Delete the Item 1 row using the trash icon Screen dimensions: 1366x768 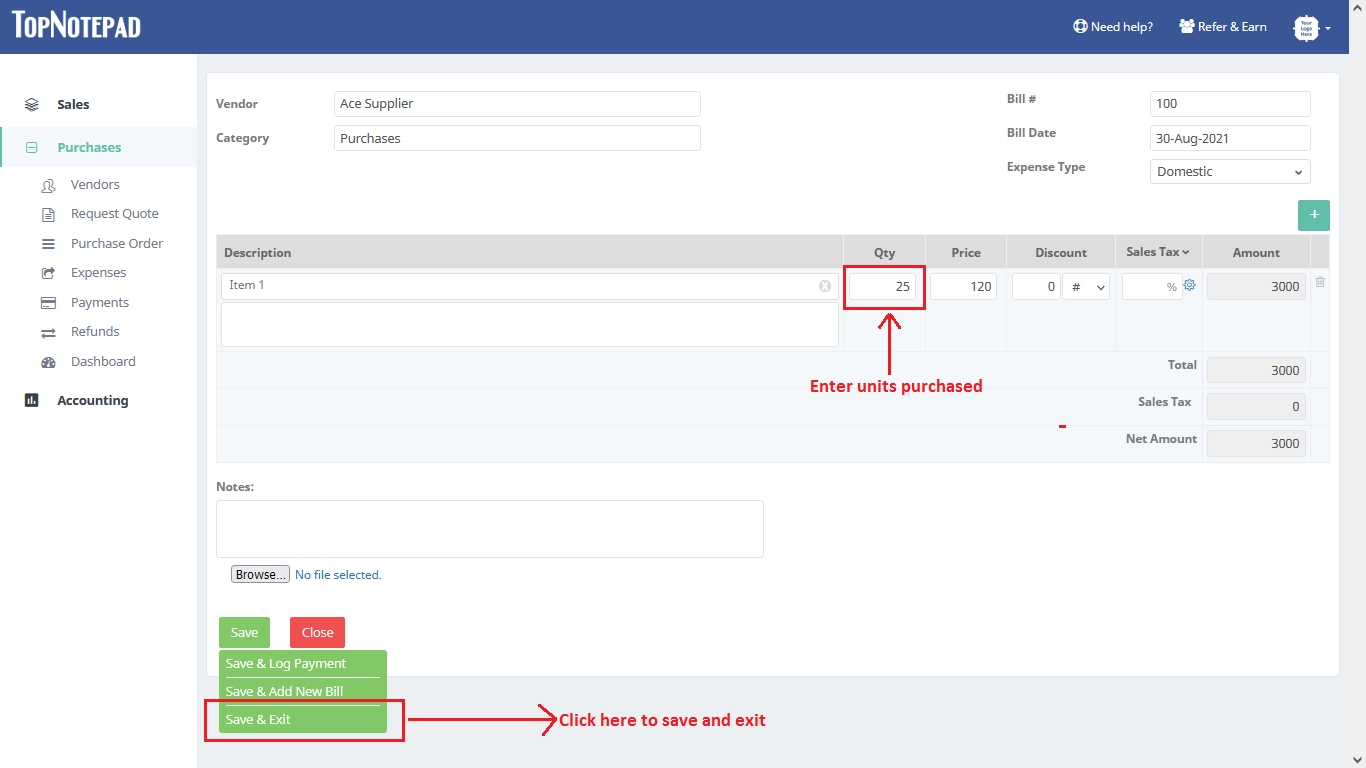[x=1320, y=282]
